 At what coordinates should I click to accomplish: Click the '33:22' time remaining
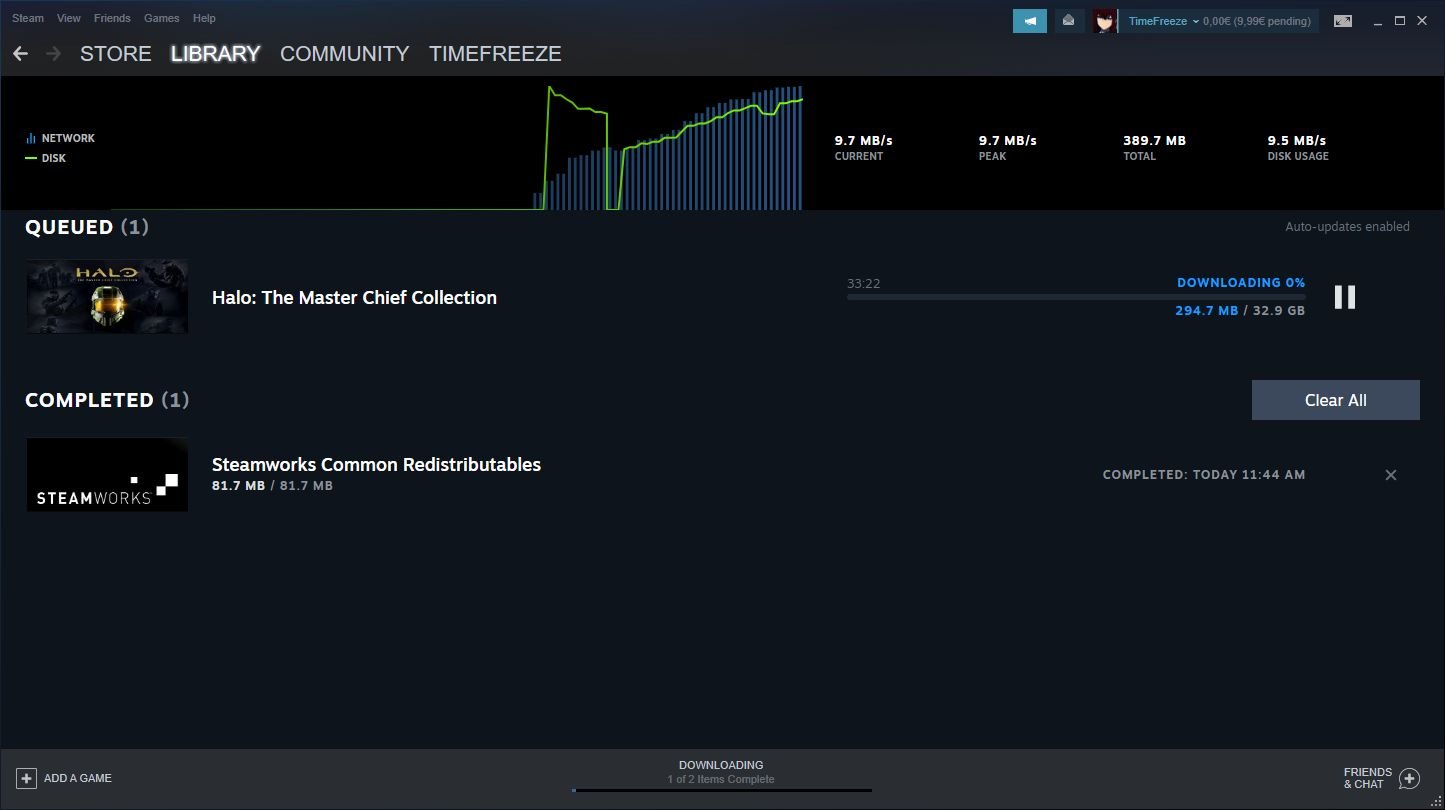863,284
